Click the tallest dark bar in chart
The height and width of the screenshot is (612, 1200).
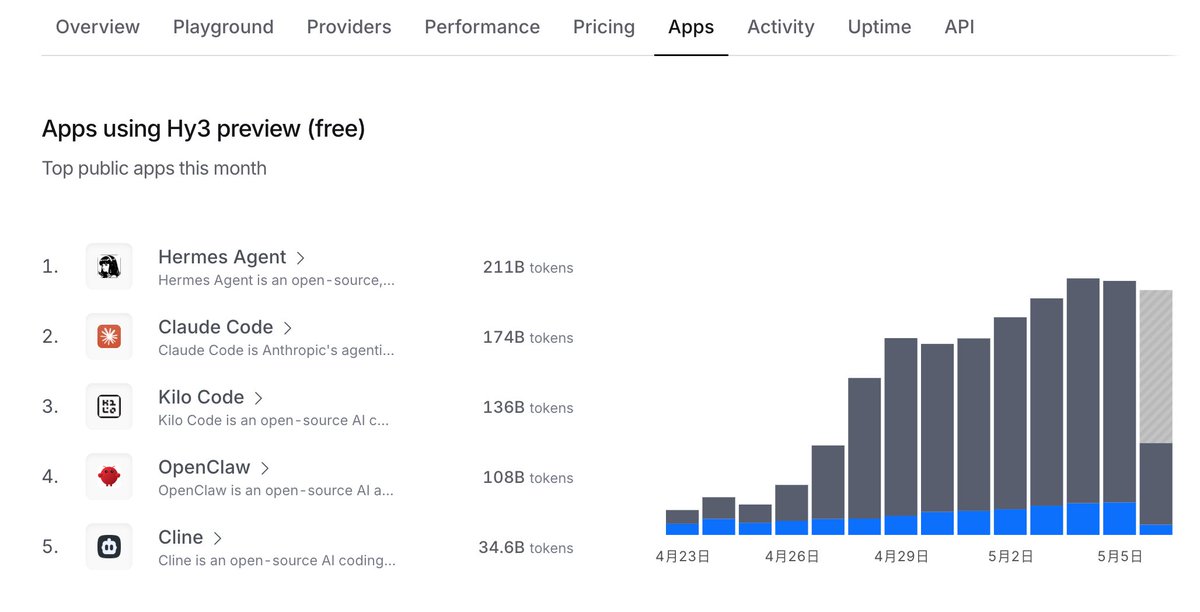click(1083, 390)
